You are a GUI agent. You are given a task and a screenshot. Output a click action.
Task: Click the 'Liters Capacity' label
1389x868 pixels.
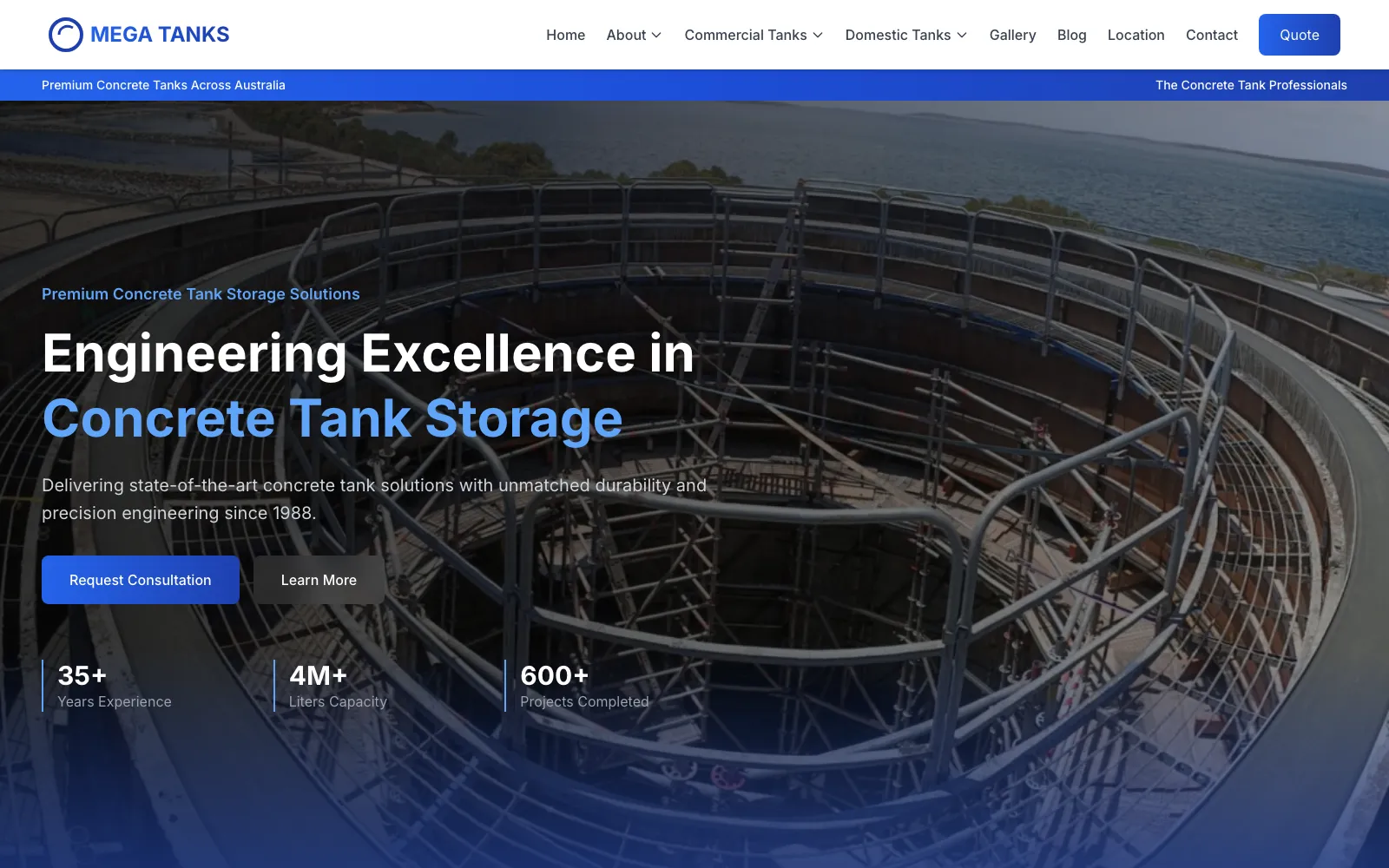(338, 701)
